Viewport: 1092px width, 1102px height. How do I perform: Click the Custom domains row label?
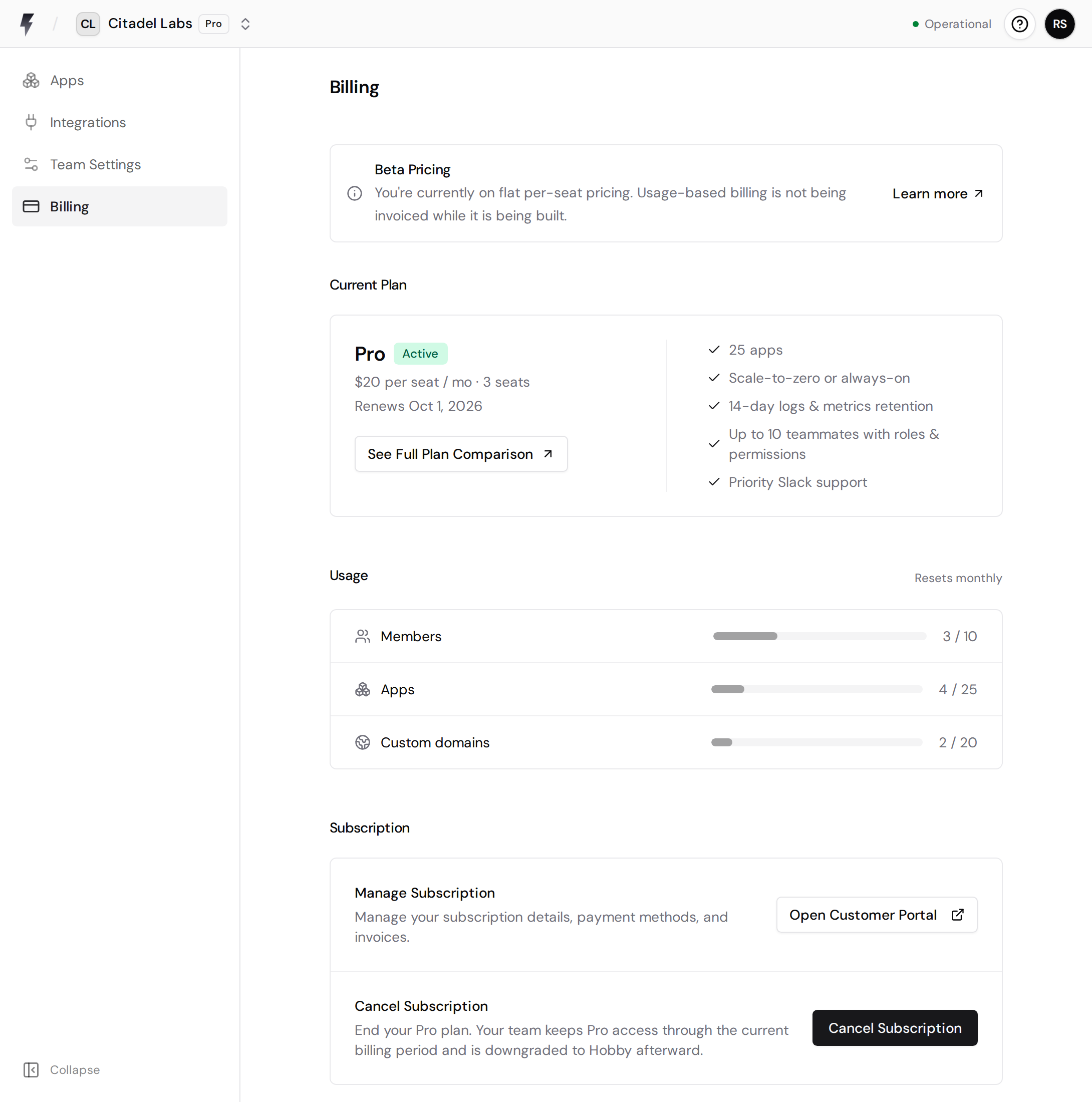pos(435,742)
